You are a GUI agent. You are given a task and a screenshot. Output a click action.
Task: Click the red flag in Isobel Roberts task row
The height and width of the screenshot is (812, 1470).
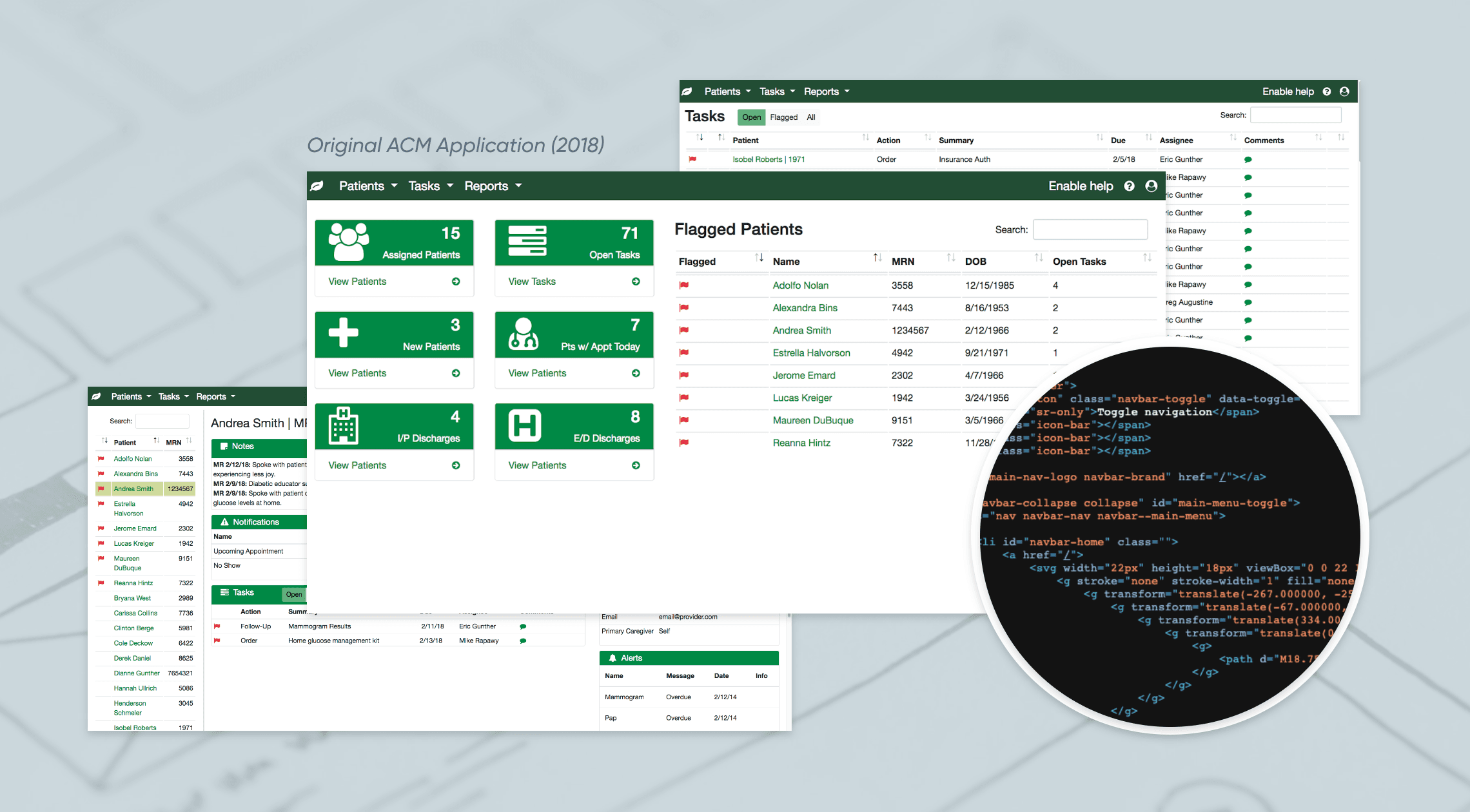click(692, 159)
